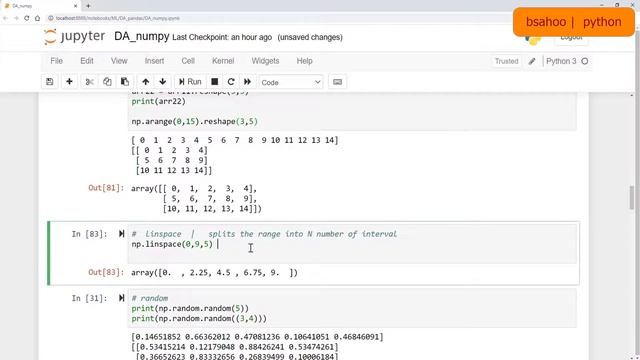Open the Help menu
The image size is (640, 360).
(304, 61)
